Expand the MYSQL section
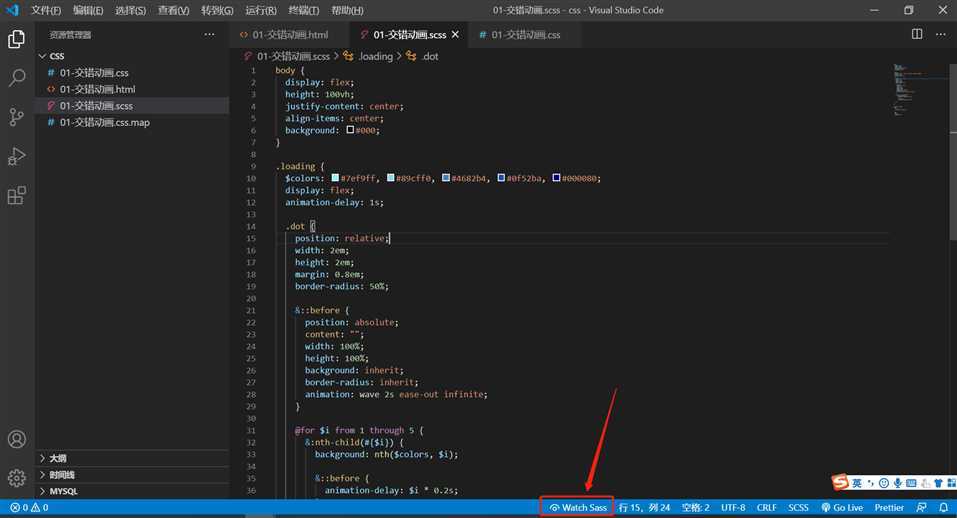The image size is (957, 518). tap(132, 491)
